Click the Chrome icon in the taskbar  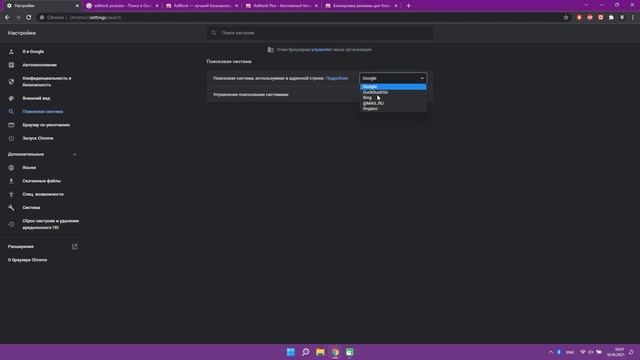[x=335, y=352]
